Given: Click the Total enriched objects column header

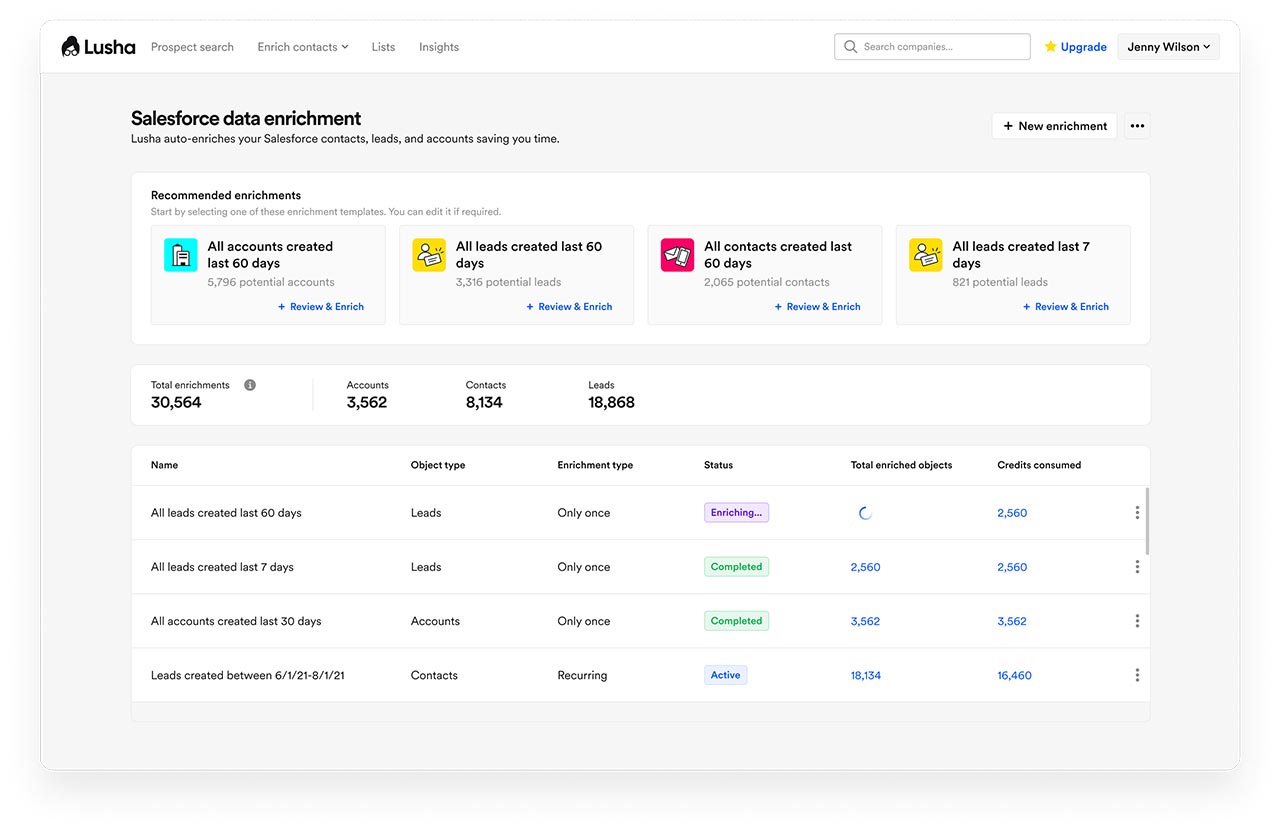Looking at the screenshot, I should tap(901, 465).
